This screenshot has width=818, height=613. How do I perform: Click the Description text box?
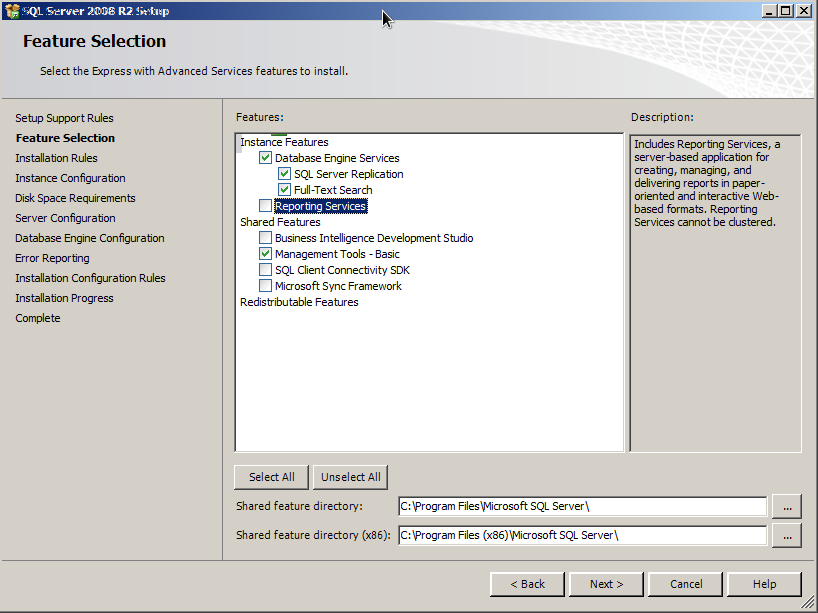click(x=715, y=293)
